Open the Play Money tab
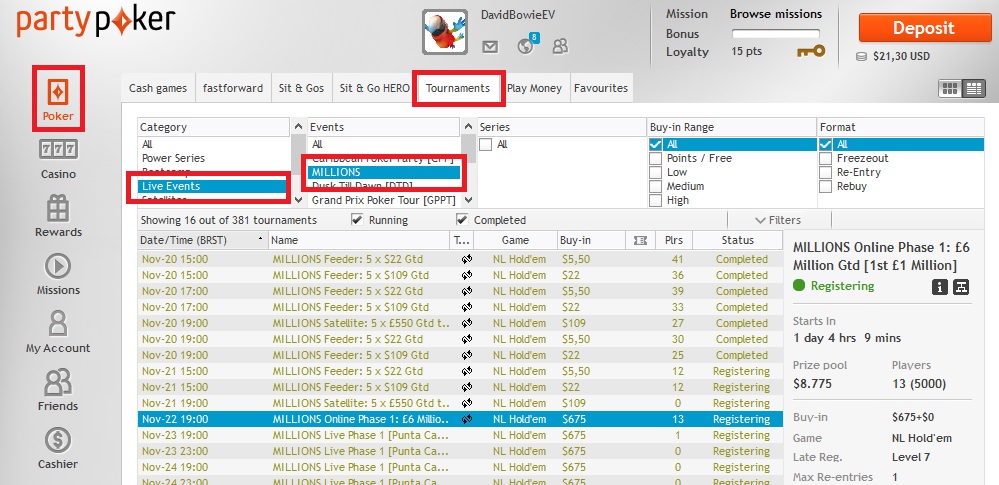Image resolution: width=999 pixels, height=485 pixels. click(x=535, y=88)
